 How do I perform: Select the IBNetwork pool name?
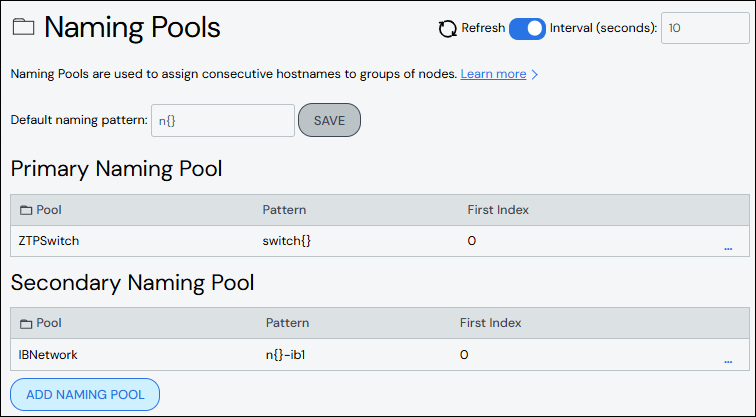point(48,355)
